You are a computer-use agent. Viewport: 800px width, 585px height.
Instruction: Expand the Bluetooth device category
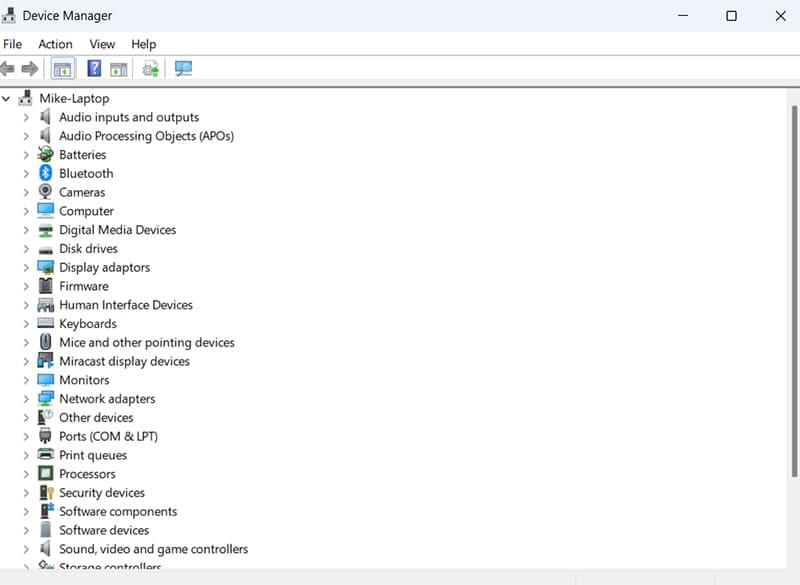[x=26, y=173]
